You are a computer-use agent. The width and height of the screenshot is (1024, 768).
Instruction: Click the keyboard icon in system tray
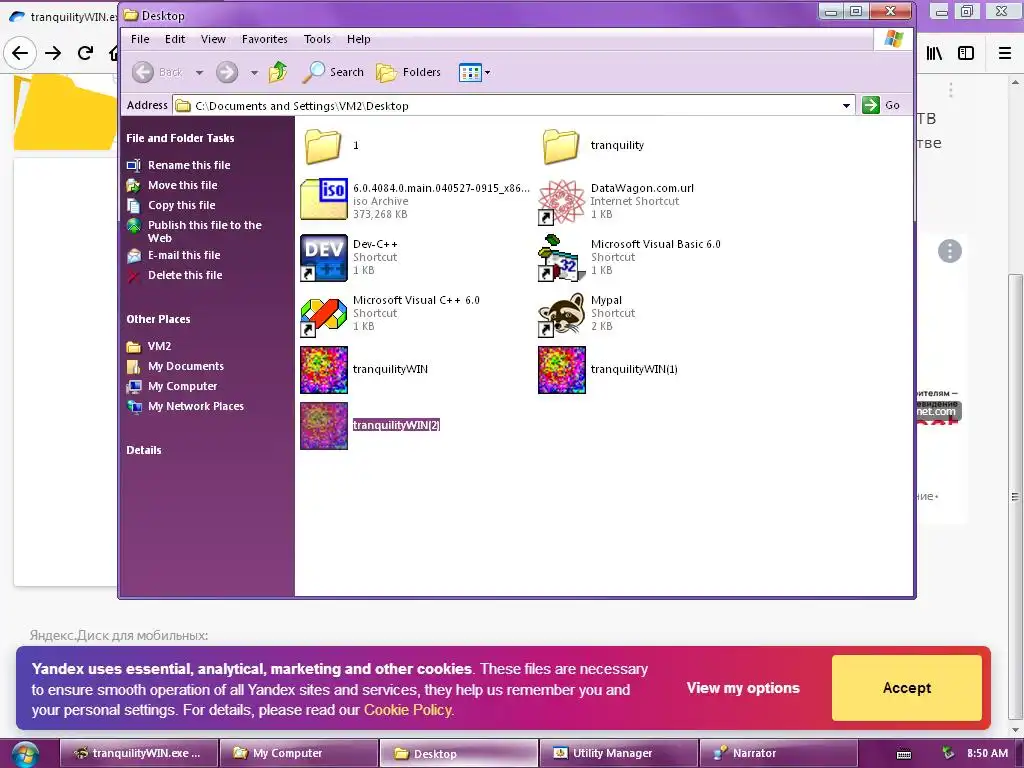click(x=904, y=754)
